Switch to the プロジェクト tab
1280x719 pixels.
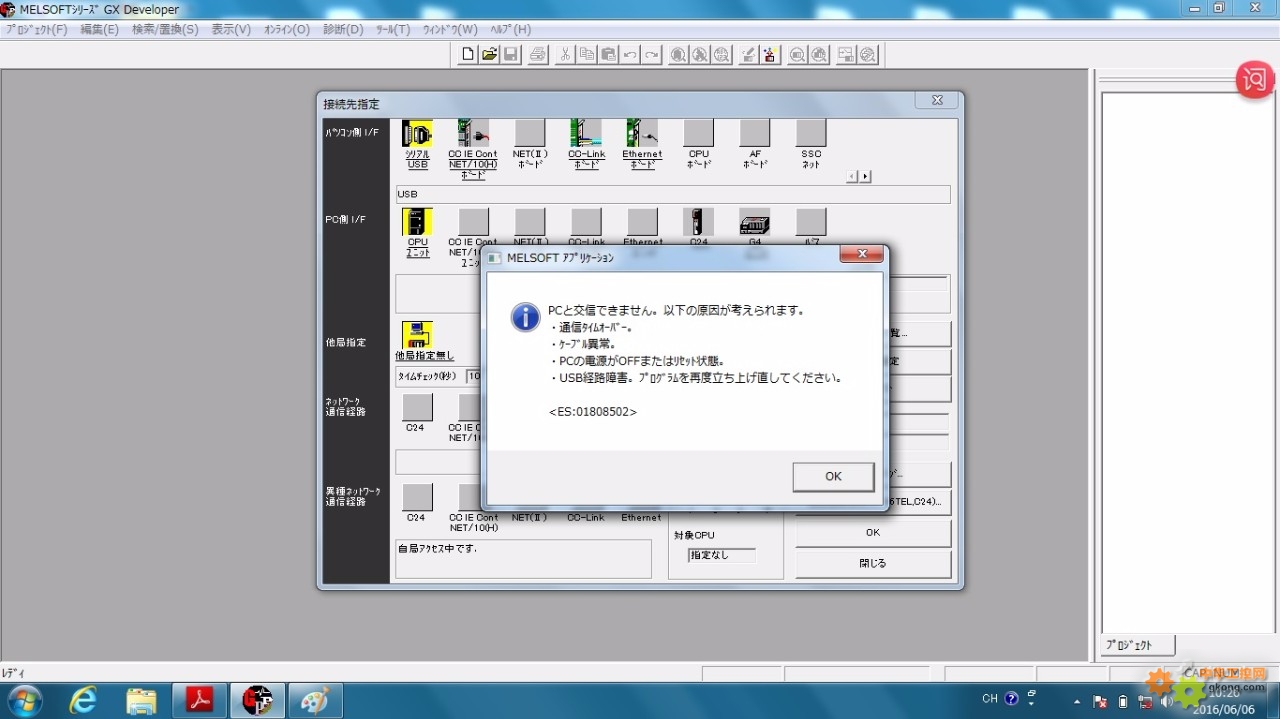click(1138, 645)
